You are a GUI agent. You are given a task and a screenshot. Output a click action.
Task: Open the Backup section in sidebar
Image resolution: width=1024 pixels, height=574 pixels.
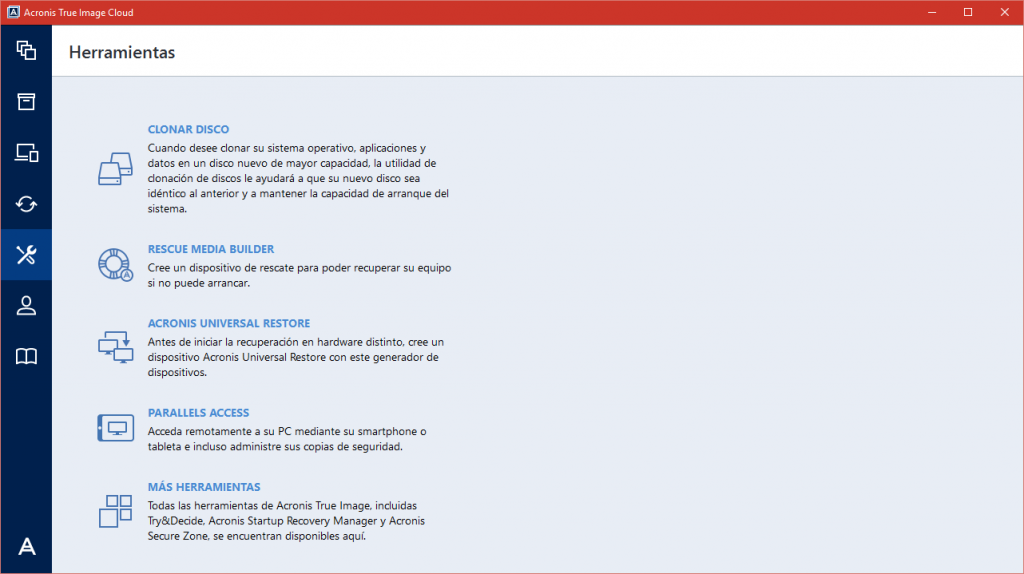26,50
